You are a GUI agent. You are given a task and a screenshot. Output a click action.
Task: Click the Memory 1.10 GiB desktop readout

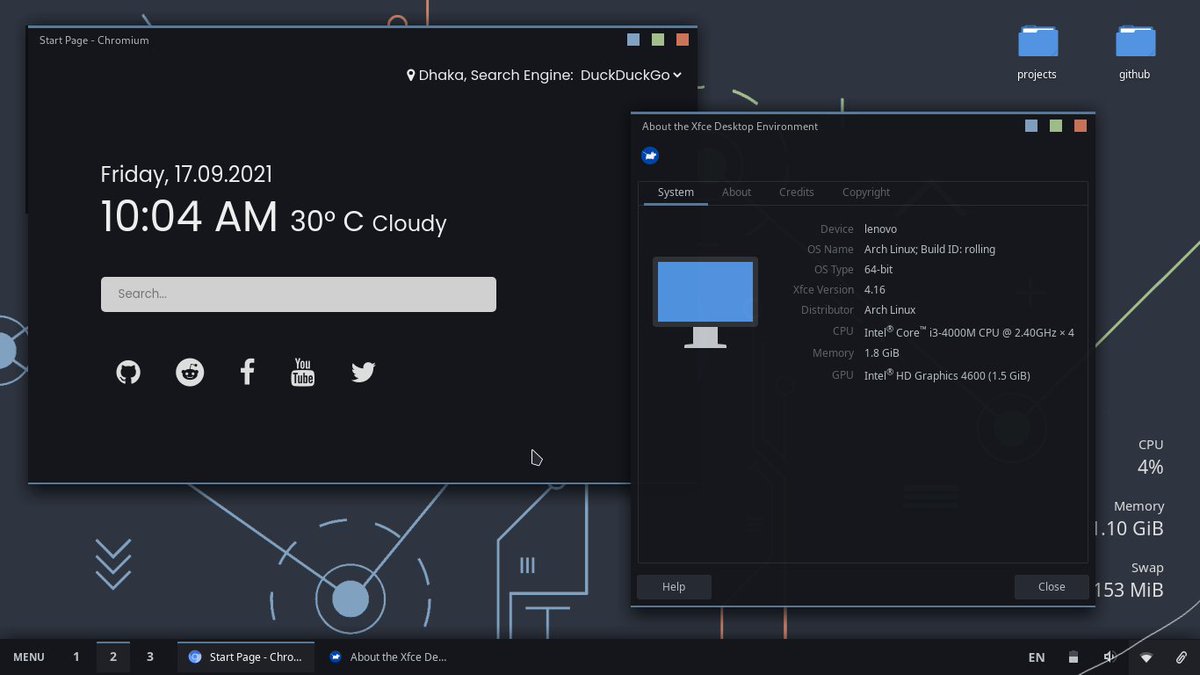(x=1129, y=518)
